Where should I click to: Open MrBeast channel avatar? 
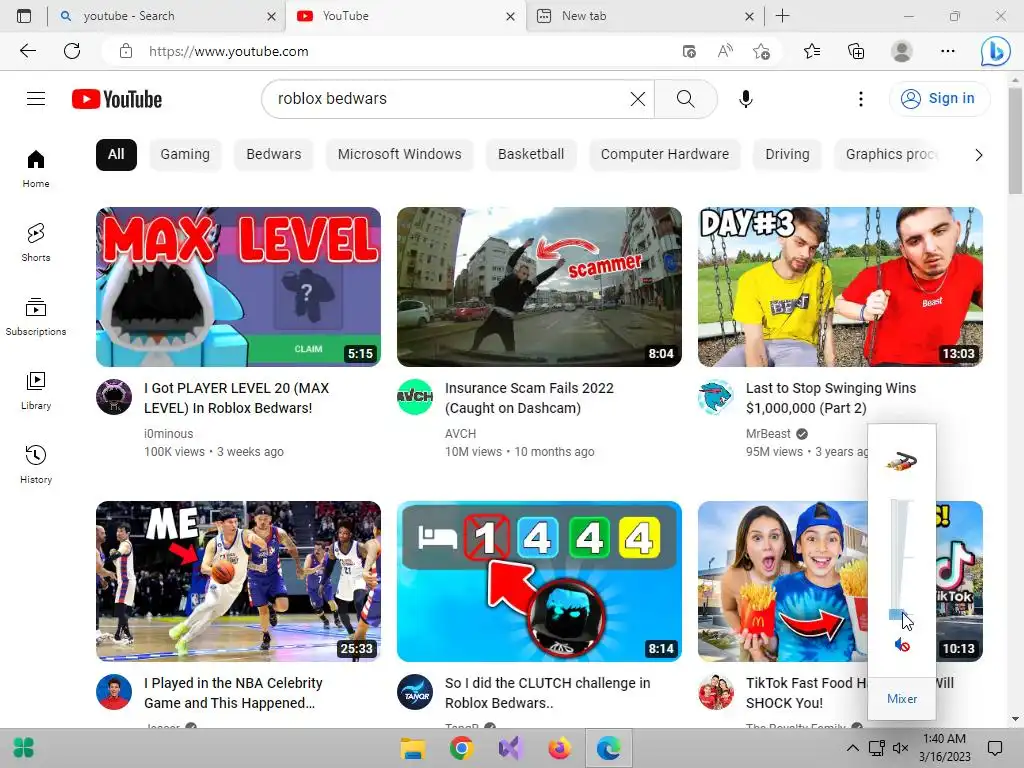point(716,396)
